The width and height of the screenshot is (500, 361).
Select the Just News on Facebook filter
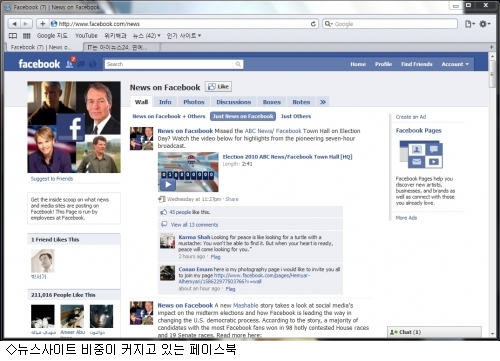click(x=243, y=116)
